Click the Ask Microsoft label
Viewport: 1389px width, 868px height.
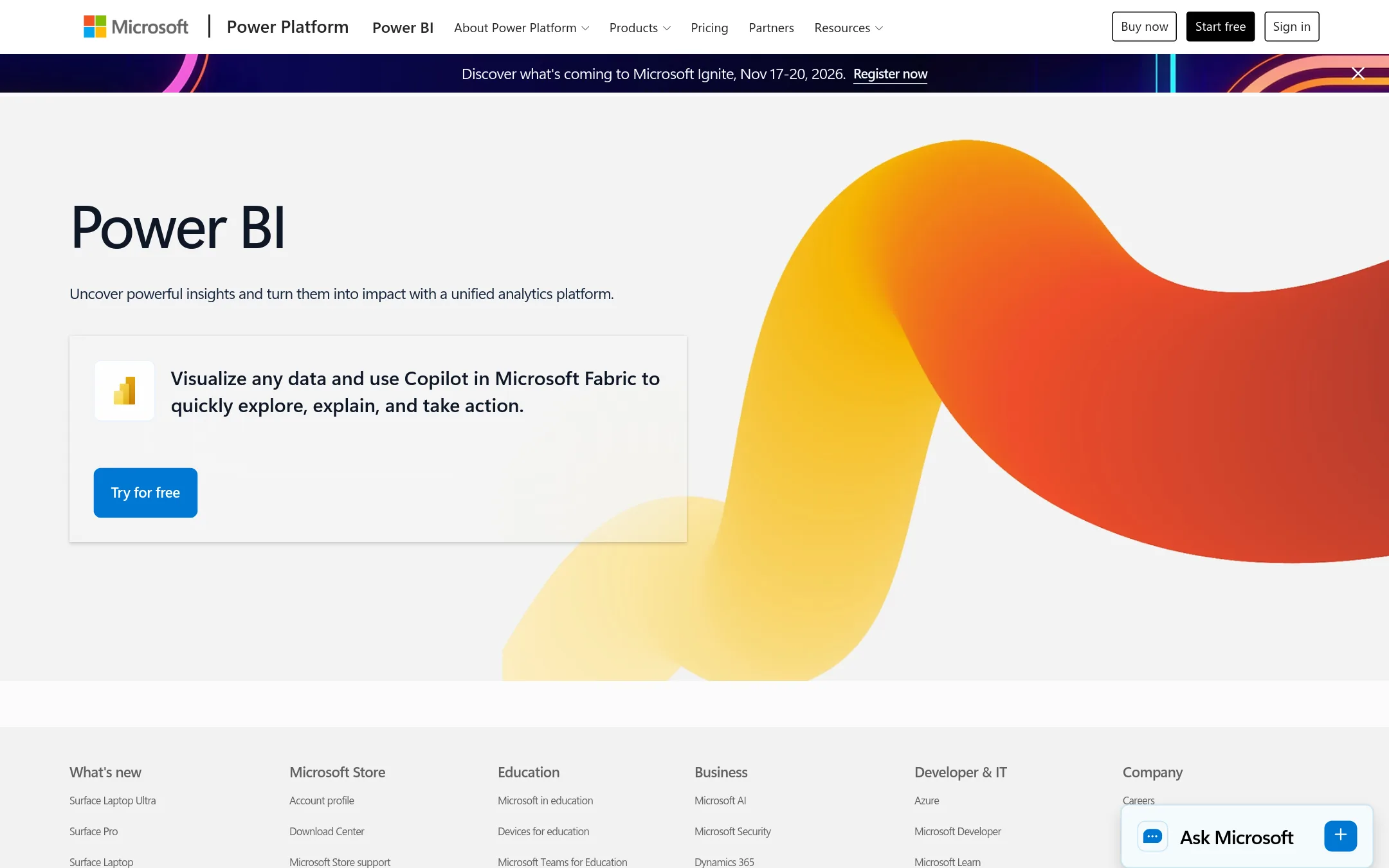pyautogui.click(x=1236, y=837)
